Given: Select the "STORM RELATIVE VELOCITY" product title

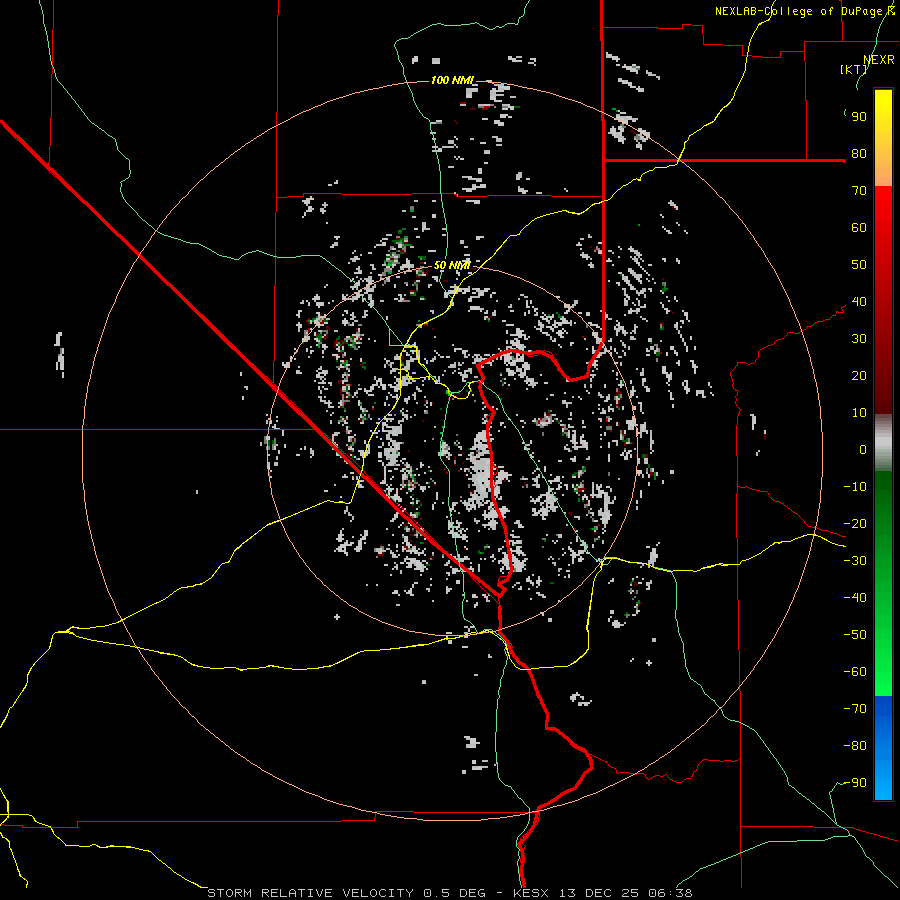Looking at the screenshot, I should coord(310,893).
